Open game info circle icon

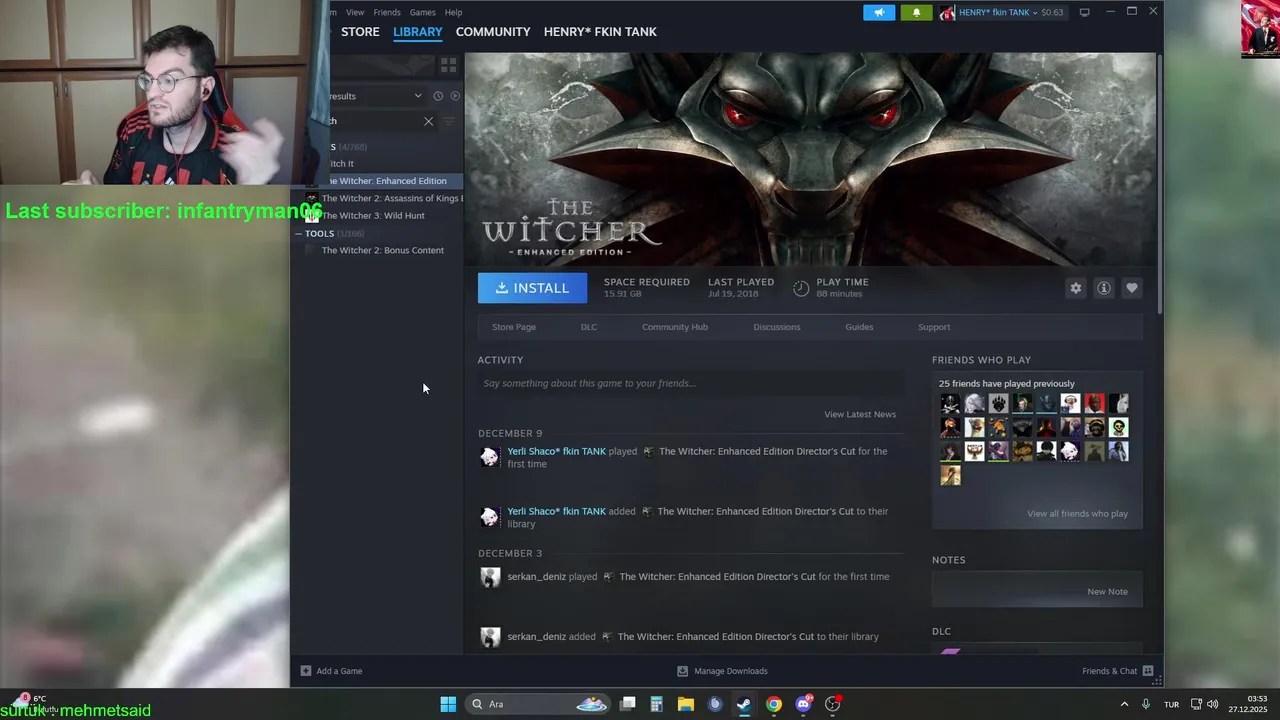click(1104, 288)
